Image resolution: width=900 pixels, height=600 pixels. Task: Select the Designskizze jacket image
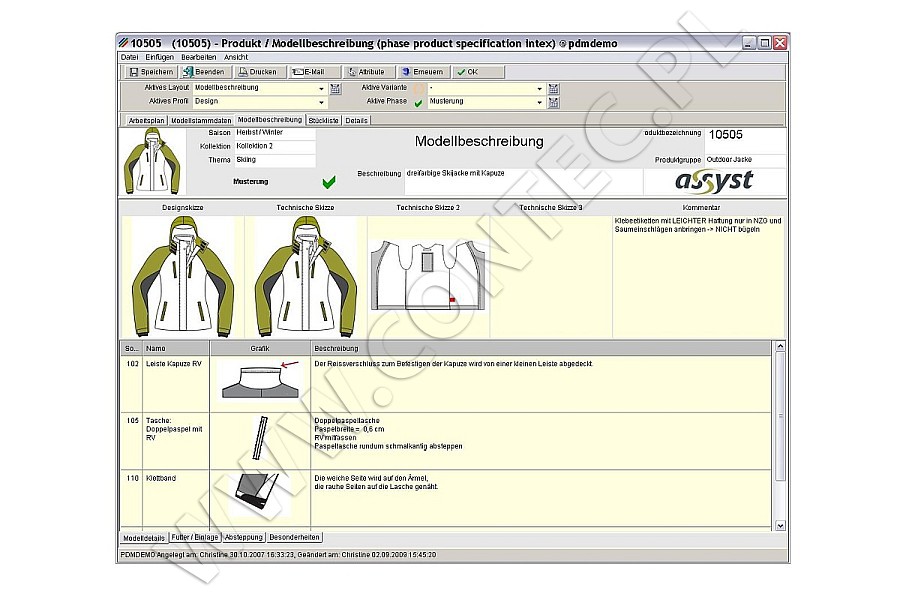click(183, 276)
